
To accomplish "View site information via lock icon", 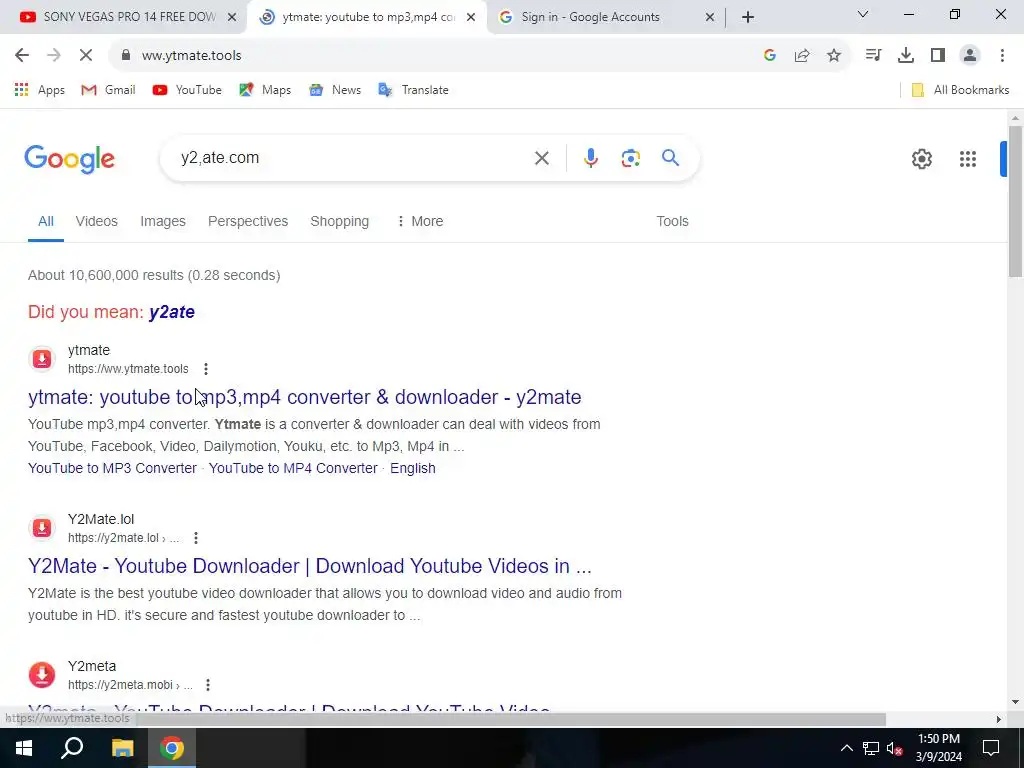I will click(126, 56).
